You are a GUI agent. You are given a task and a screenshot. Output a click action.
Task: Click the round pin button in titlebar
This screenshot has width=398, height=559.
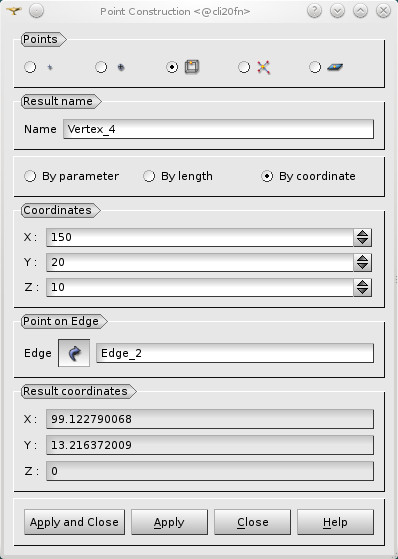pos(36,11)
